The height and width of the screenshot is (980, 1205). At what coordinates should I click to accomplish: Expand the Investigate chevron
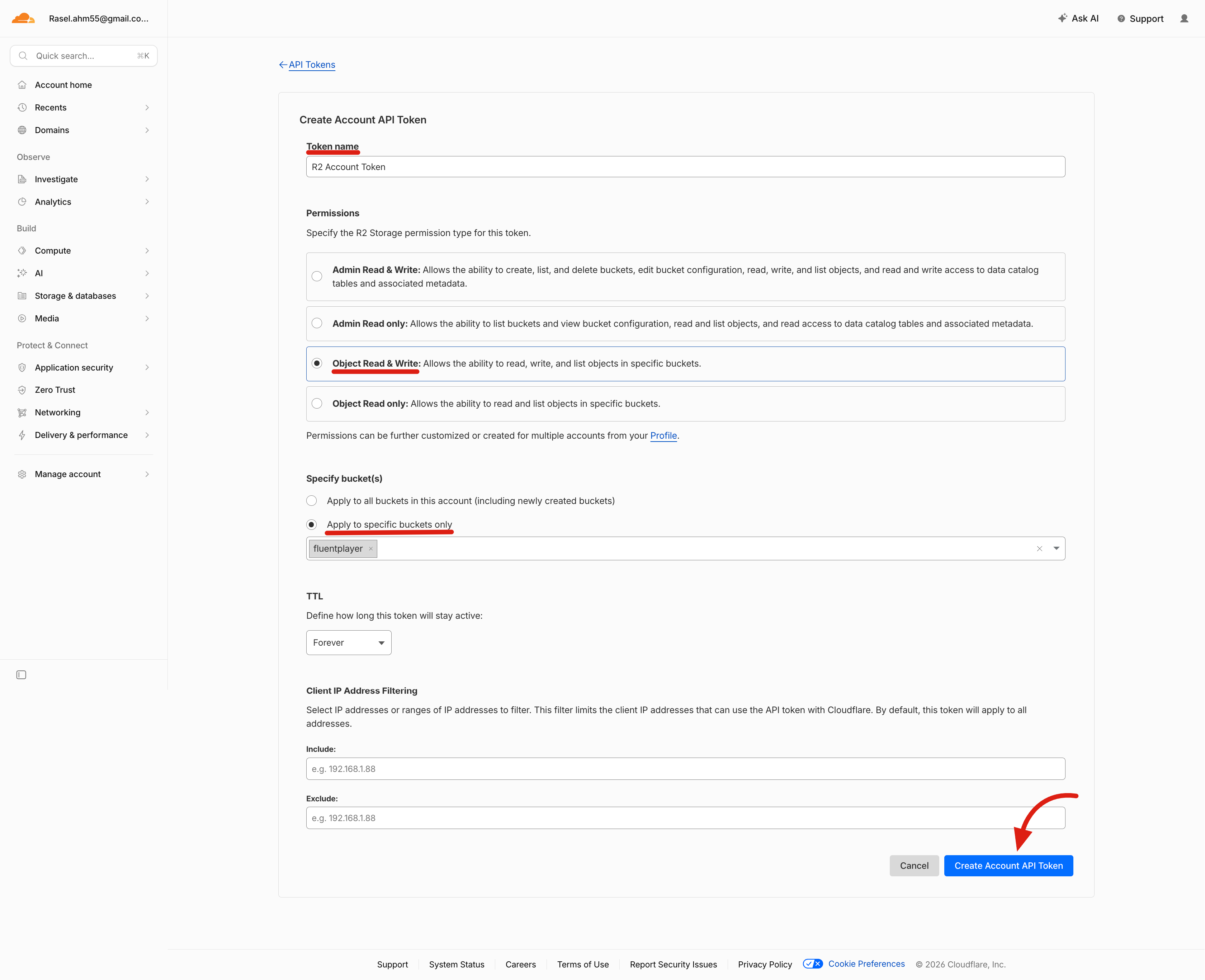point(147,179)
